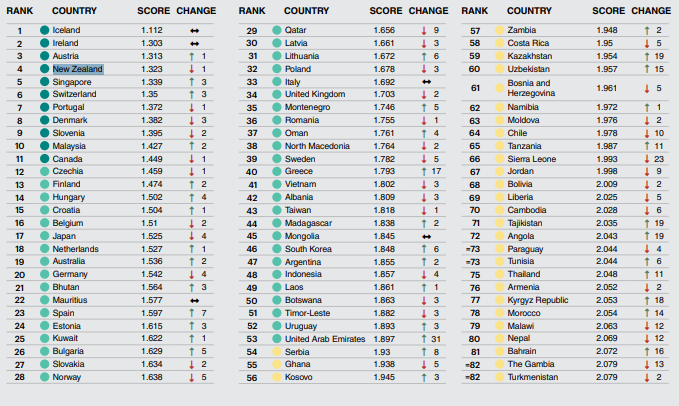
Task: Select the South Korea country name
Action: point(308,249)
